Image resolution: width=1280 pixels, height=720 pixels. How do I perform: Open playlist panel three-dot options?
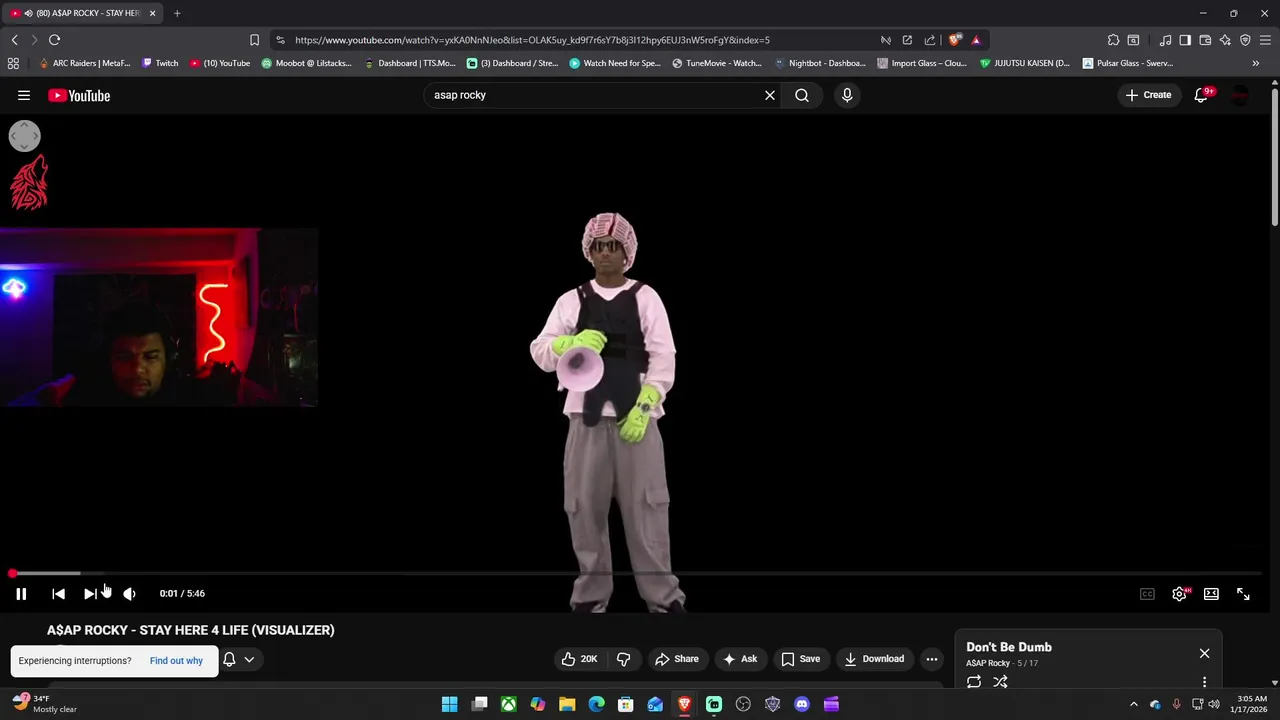[1204, 682]
